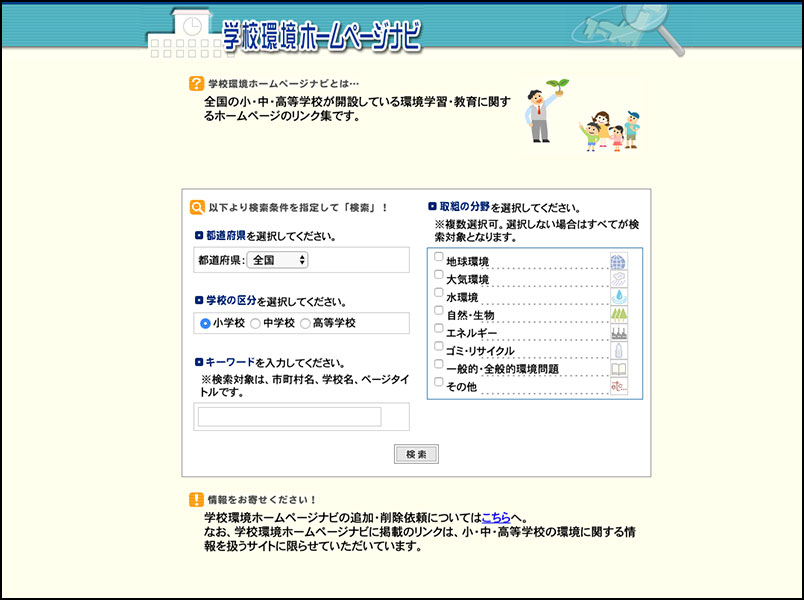Enable the 水環境 checkbox
Image resolution: width=804 pixels, height=600 pixels.
click(438, 293)
